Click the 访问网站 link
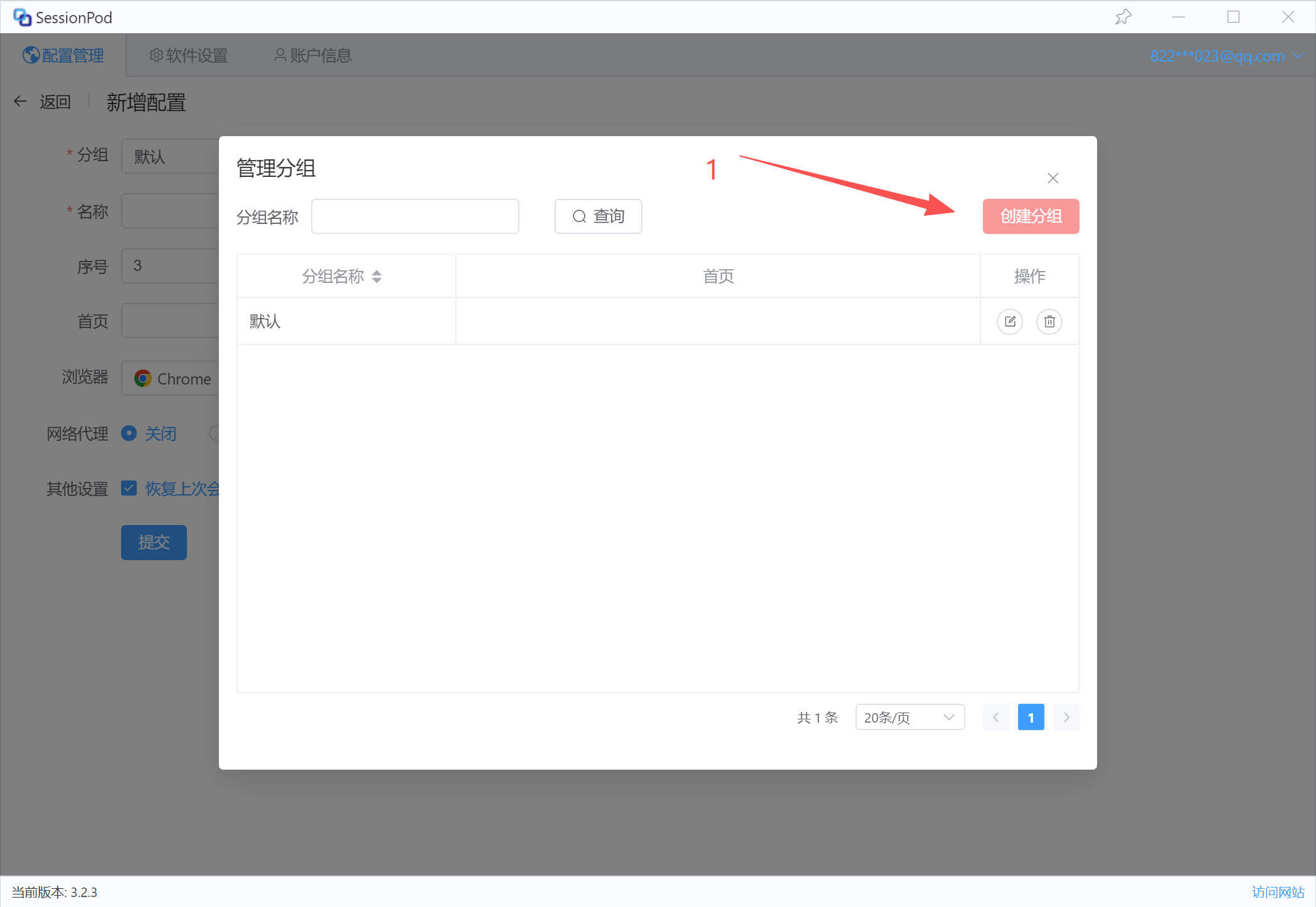Viewport: 1316px width, 907px height. (1277, 892)
